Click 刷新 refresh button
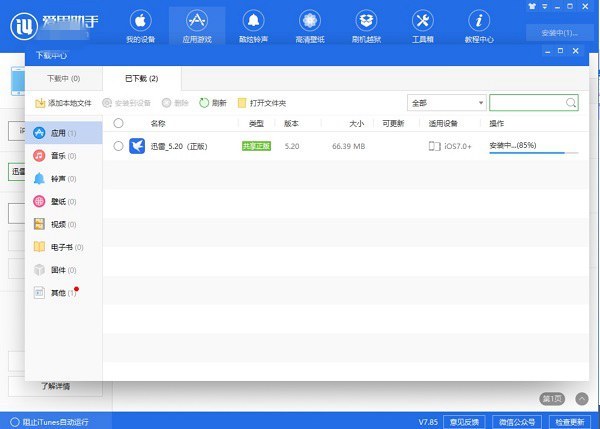This screenshot has width=600, height=429. [213, 103]
